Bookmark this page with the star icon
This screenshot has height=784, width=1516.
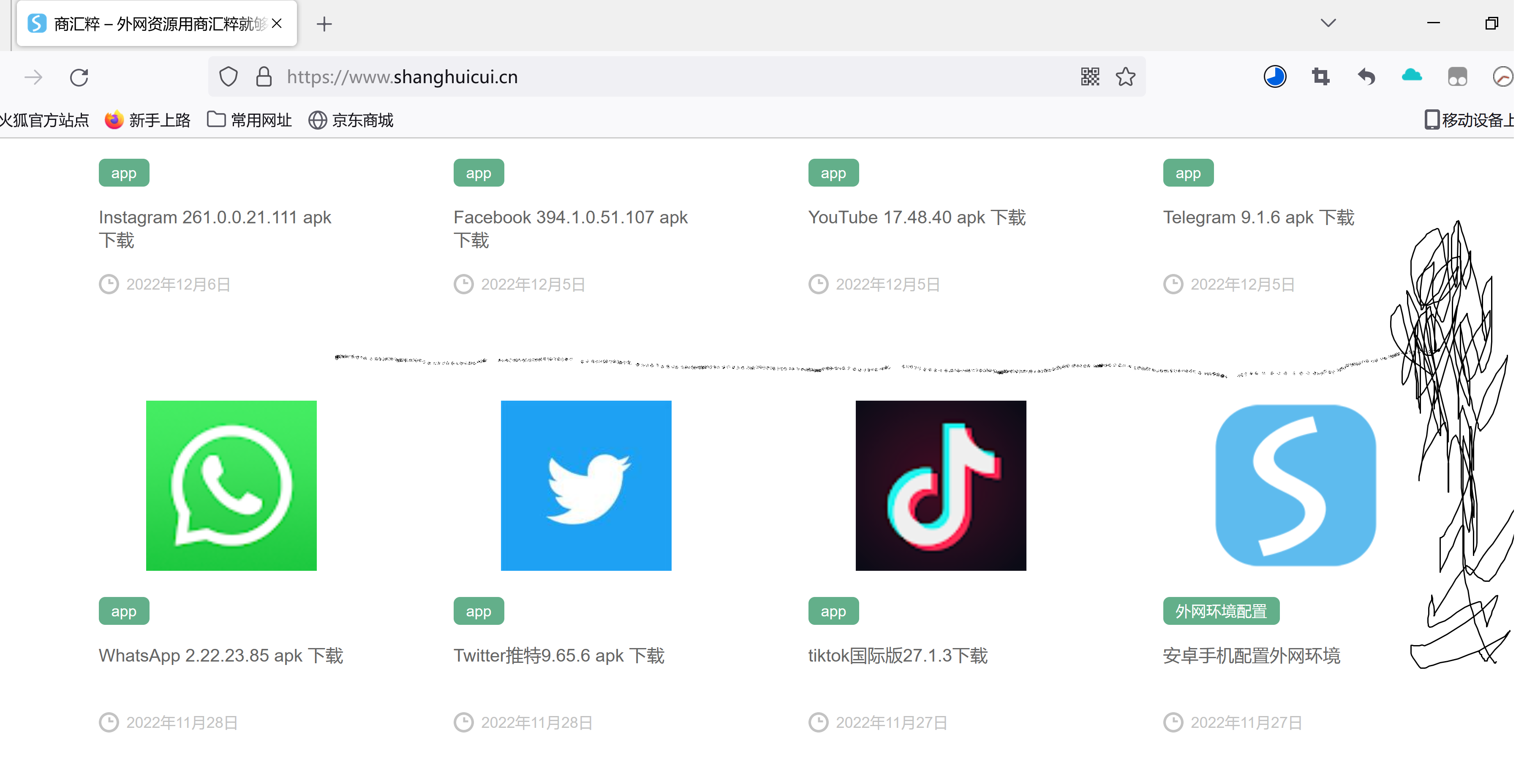(x=1125, y=77)
